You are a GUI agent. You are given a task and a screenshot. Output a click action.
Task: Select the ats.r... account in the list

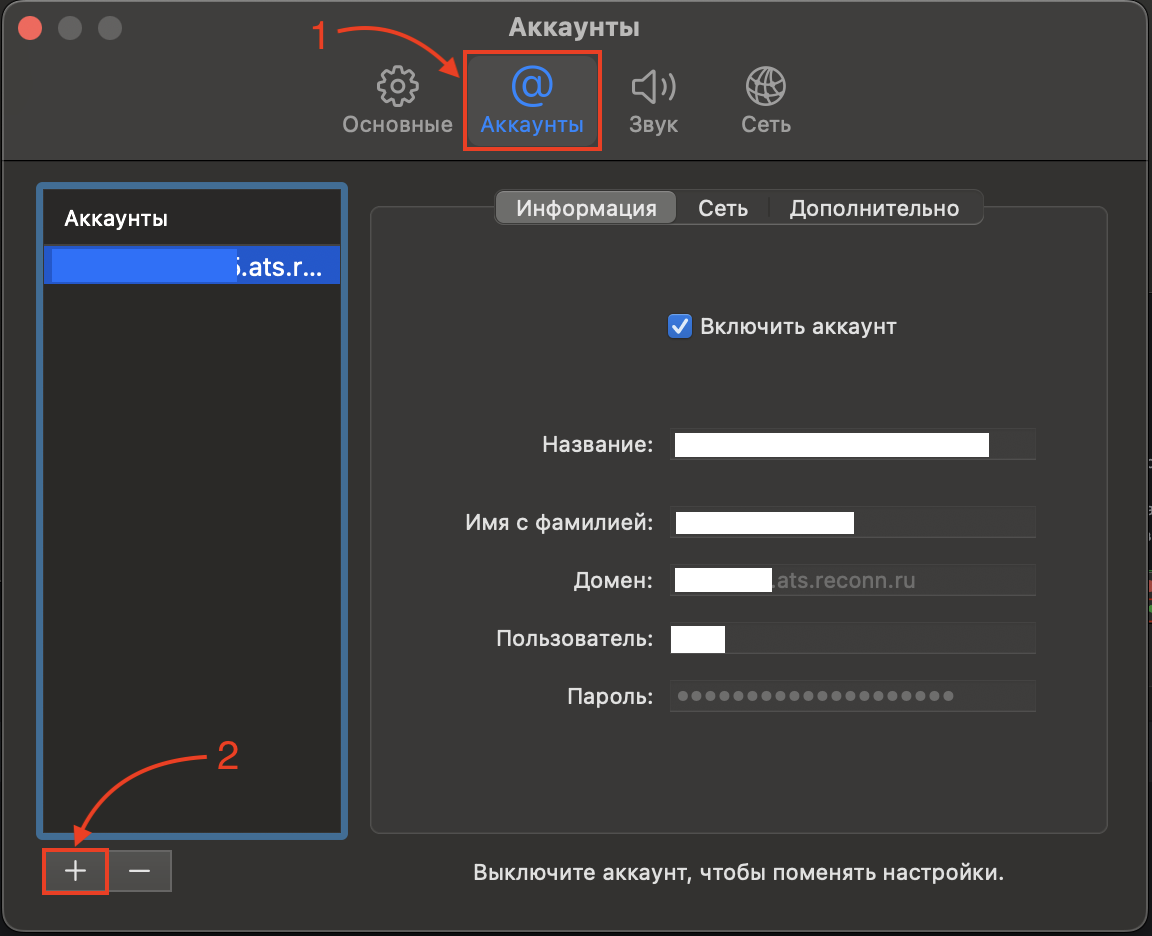pos(192,266)
